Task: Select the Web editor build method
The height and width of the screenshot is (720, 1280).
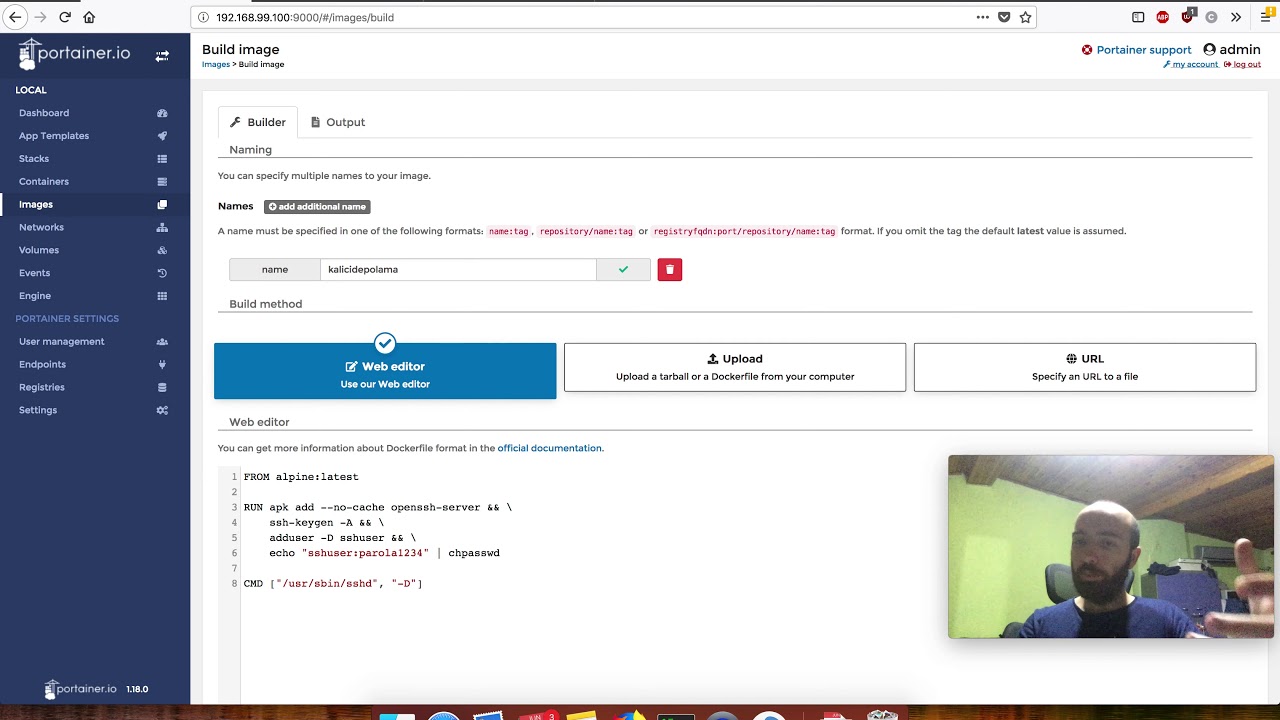Action: (385, 371)
